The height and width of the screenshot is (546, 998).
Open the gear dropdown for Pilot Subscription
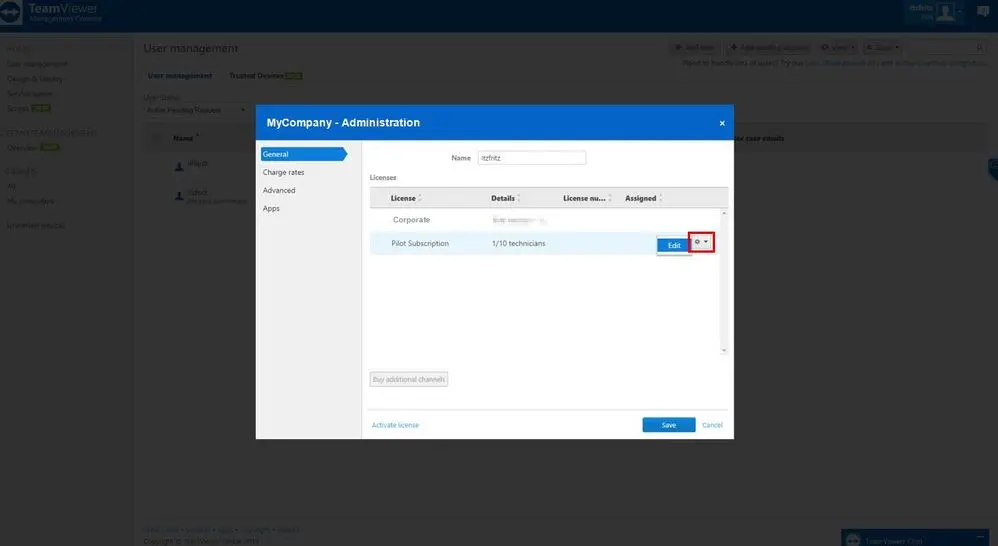coord(701,242)
